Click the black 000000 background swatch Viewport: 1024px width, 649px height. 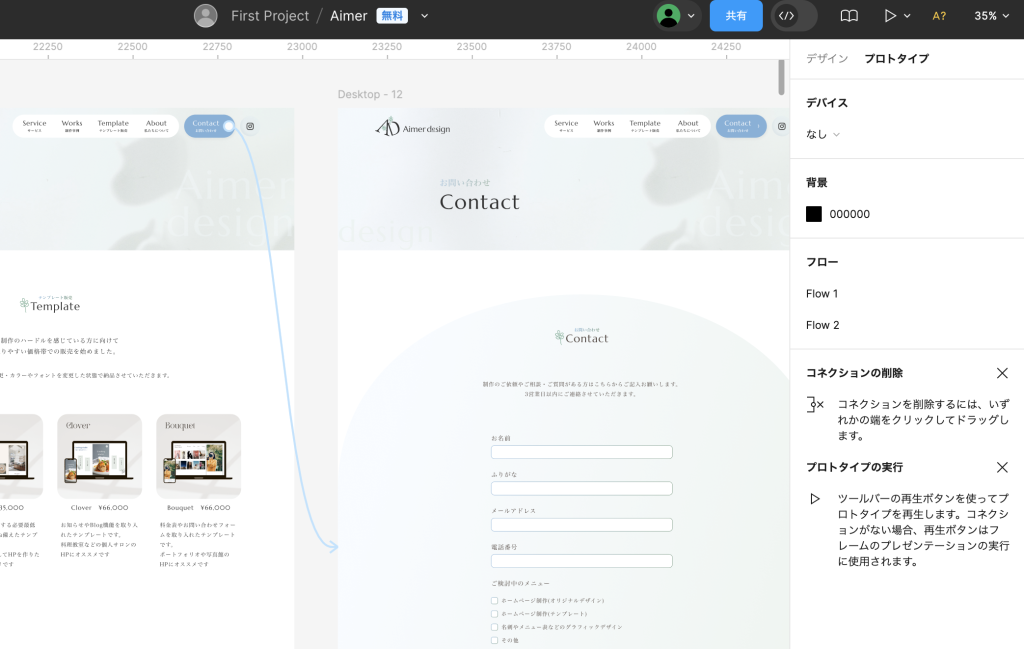click(814, 214)
